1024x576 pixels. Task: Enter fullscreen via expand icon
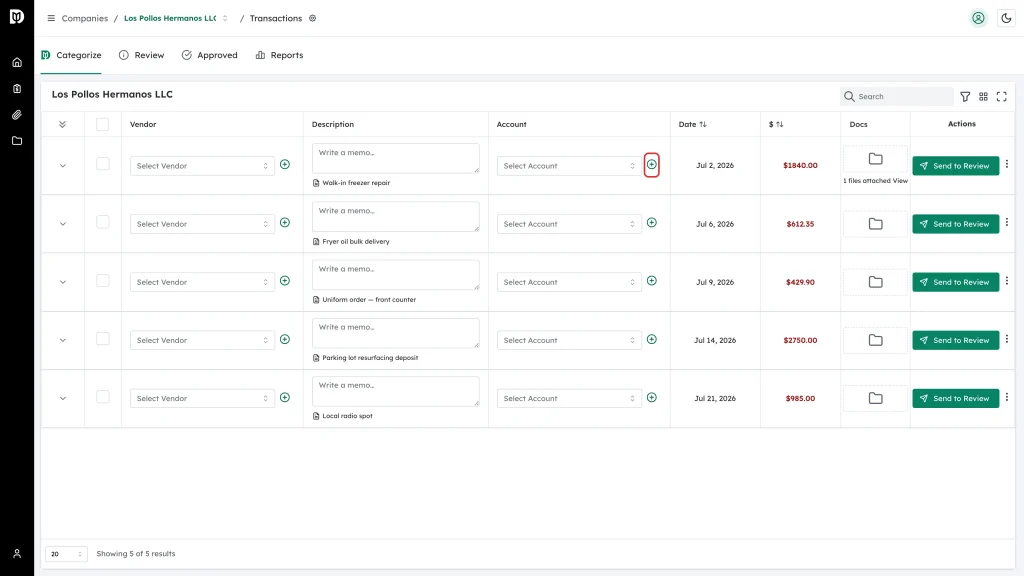pos(1002,97)
